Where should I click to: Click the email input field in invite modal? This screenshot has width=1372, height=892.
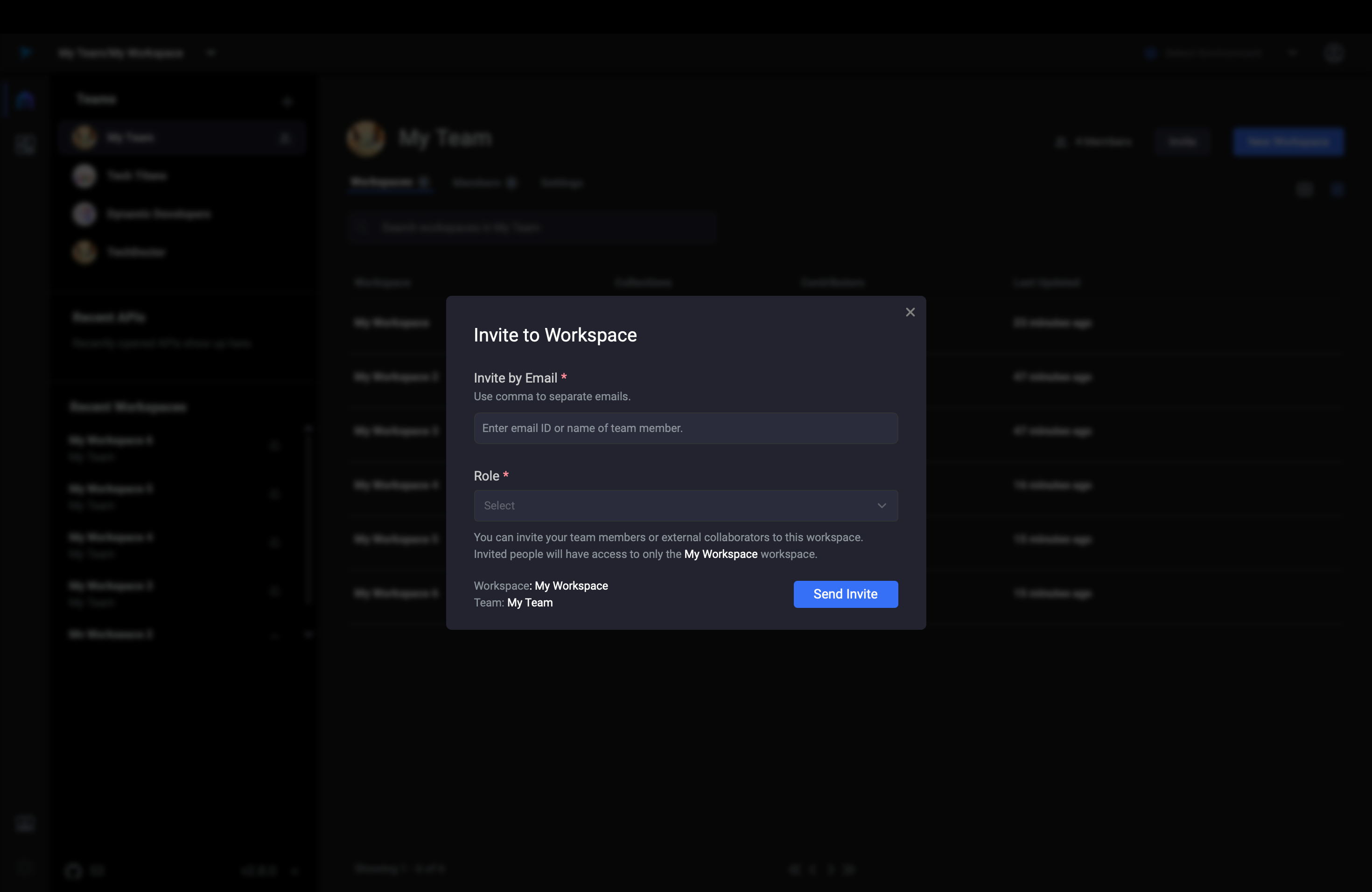click(x=686, y=428)
